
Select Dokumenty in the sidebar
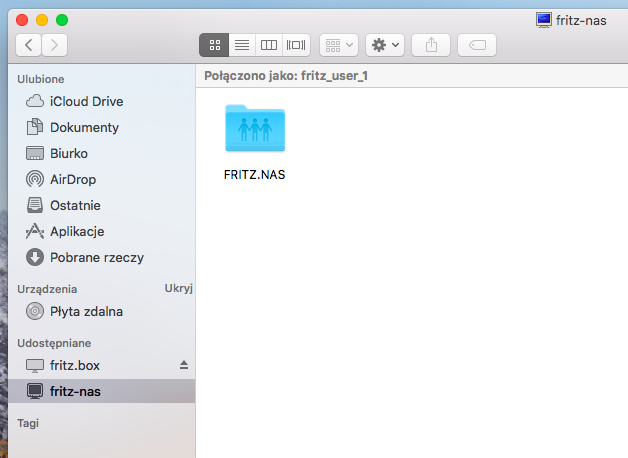(x=84, y=127)
